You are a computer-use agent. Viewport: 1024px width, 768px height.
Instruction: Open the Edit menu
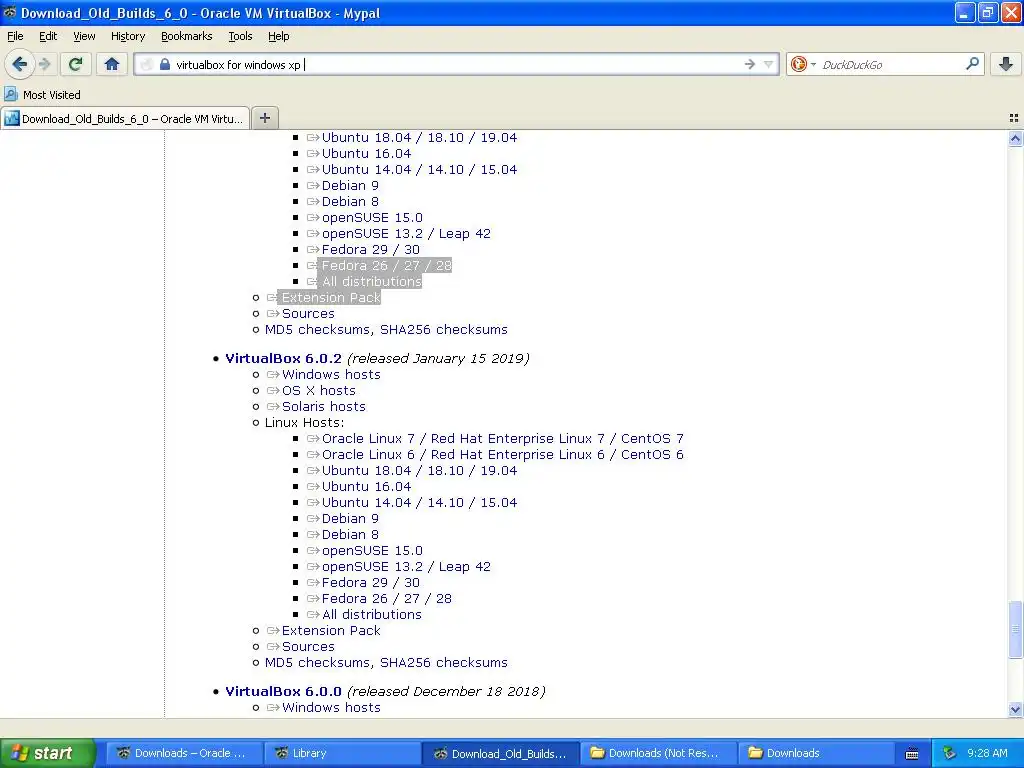click(x=48, y=36)
